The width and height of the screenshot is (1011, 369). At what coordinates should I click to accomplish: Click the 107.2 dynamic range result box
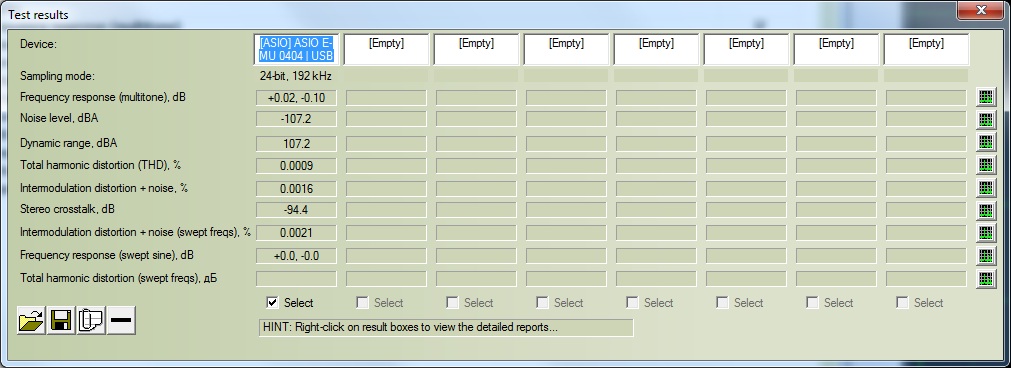tap(296, 143)
